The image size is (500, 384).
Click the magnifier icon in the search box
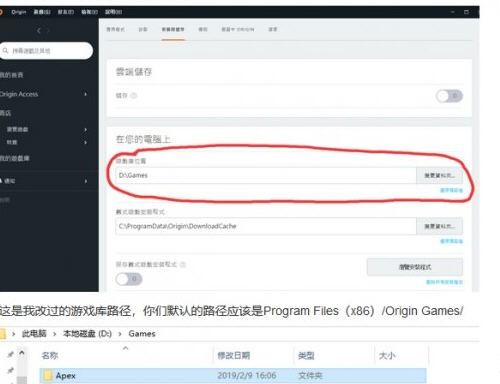(5, 51)
